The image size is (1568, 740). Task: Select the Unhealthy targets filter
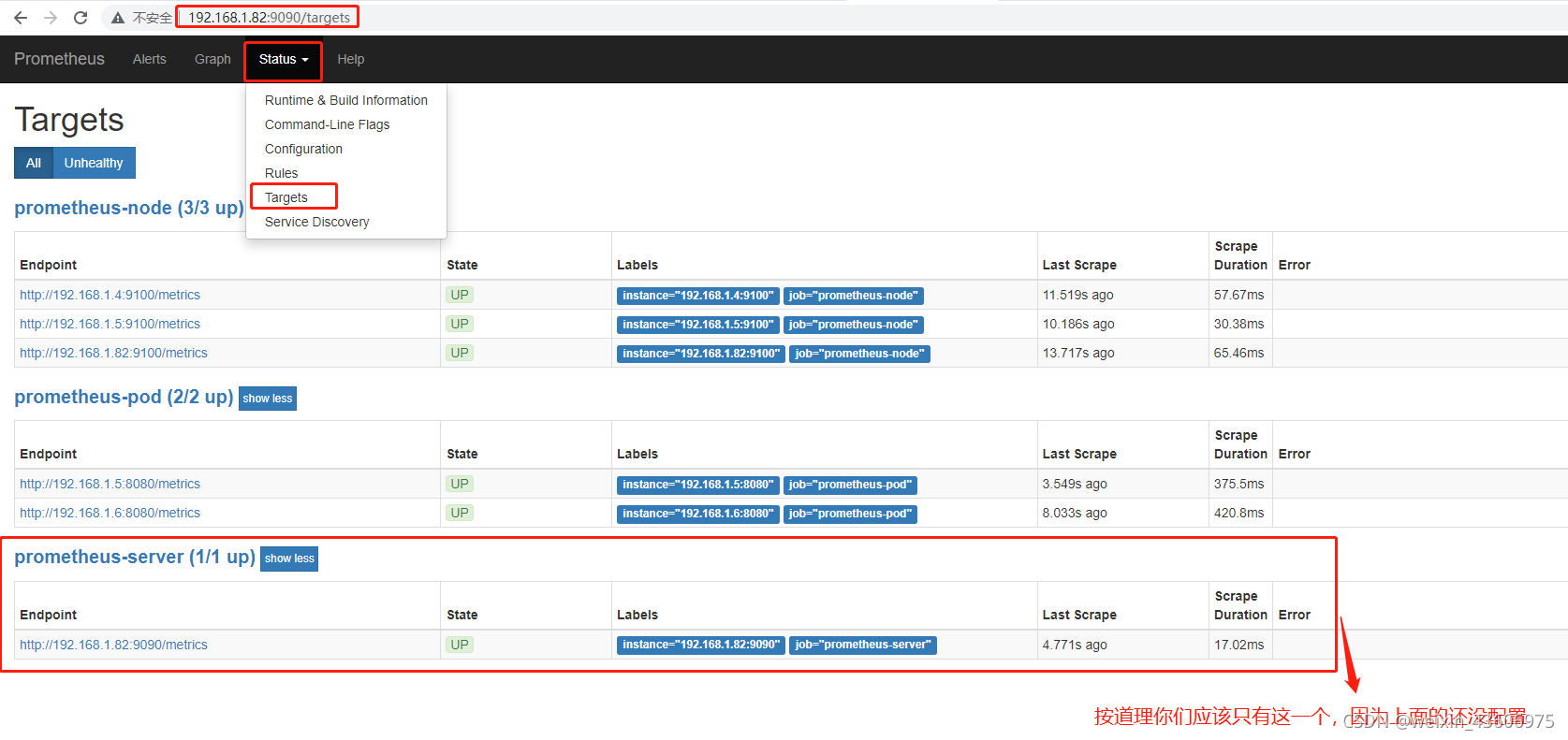[x=94, y=163]
